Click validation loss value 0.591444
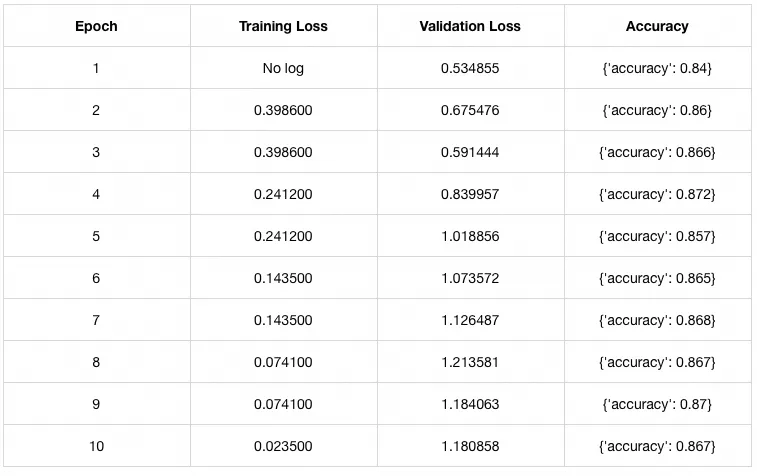 tap(470, 152)
